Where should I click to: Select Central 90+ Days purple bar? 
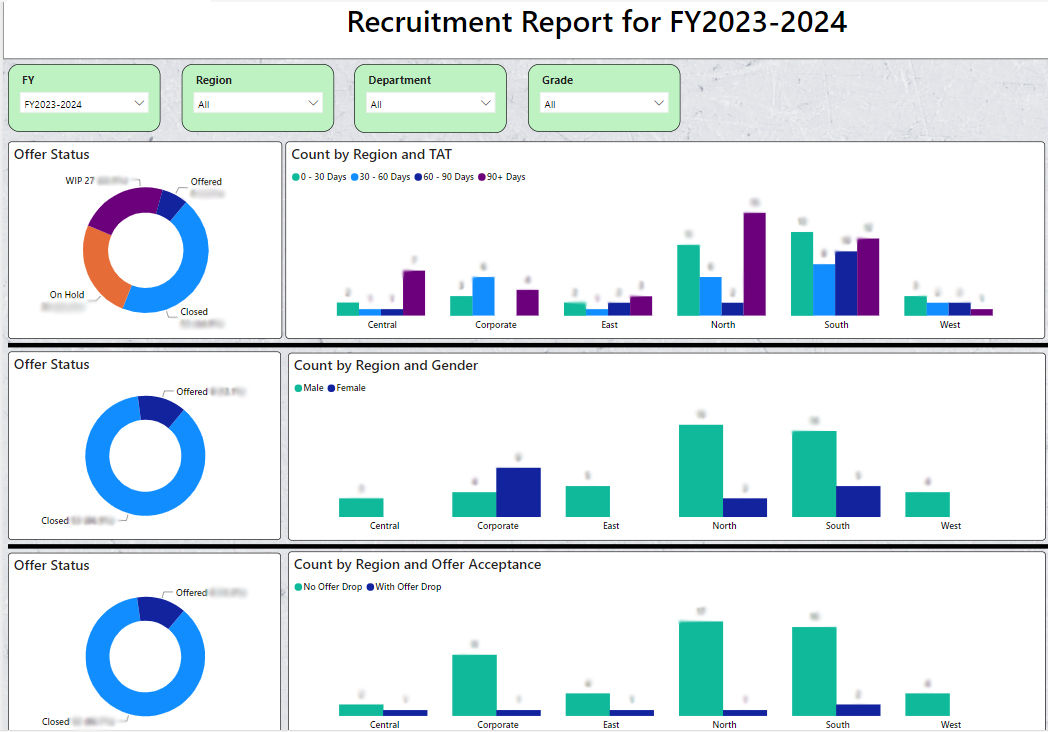[414, 293]
